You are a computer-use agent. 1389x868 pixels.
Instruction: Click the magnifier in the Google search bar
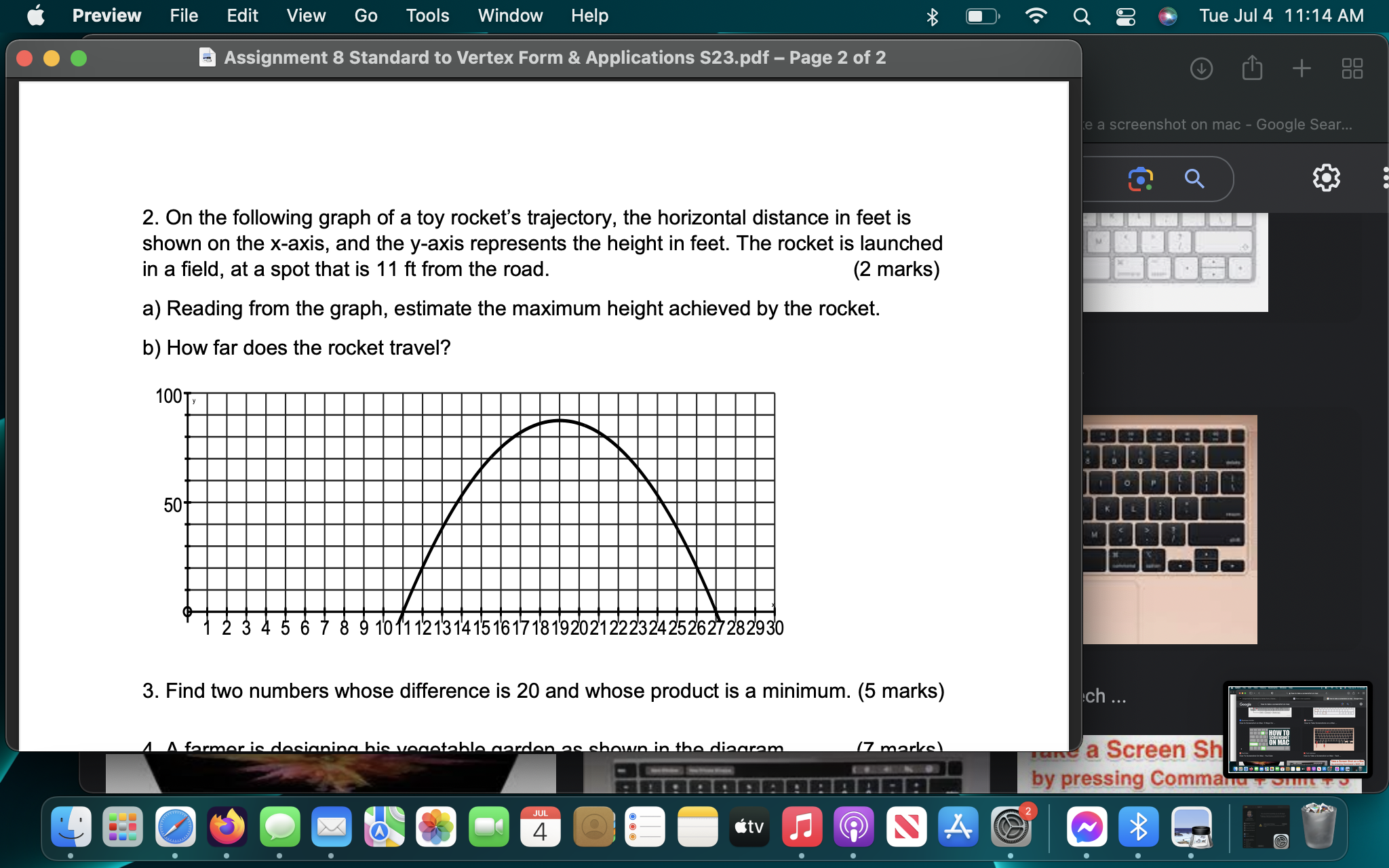coord(1194,178)
